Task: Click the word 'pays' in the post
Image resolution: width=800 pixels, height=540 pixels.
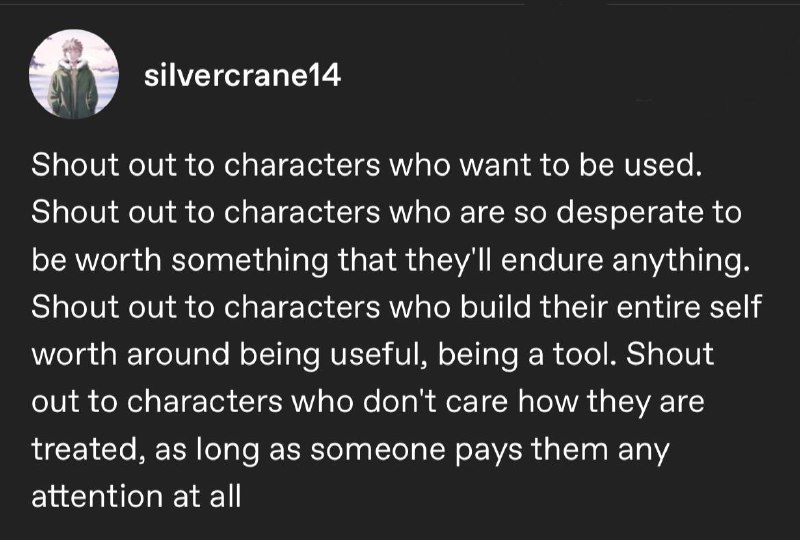Action: pyautogui.click(x=488, y=451)
